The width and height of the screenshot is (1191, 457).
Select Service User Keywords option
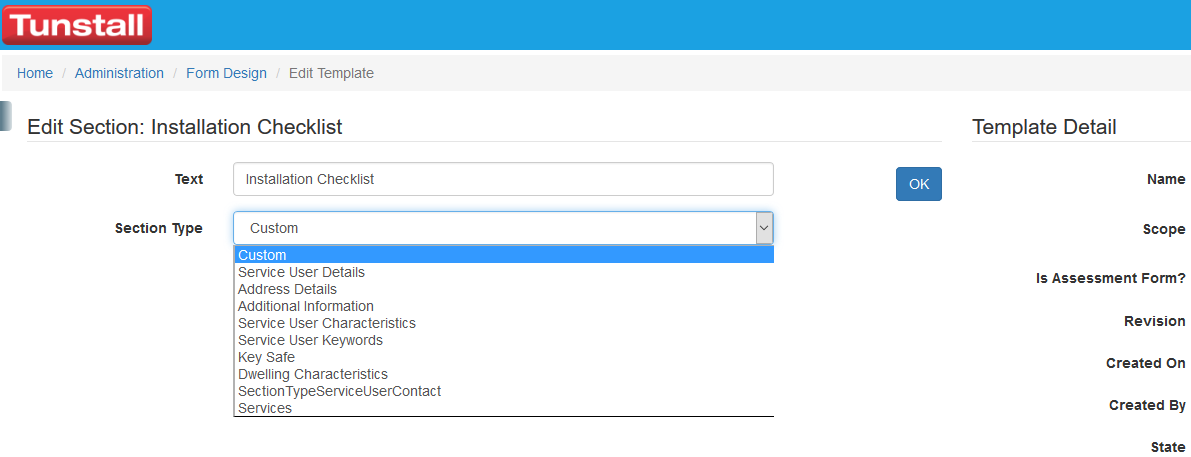coord(310,340)
